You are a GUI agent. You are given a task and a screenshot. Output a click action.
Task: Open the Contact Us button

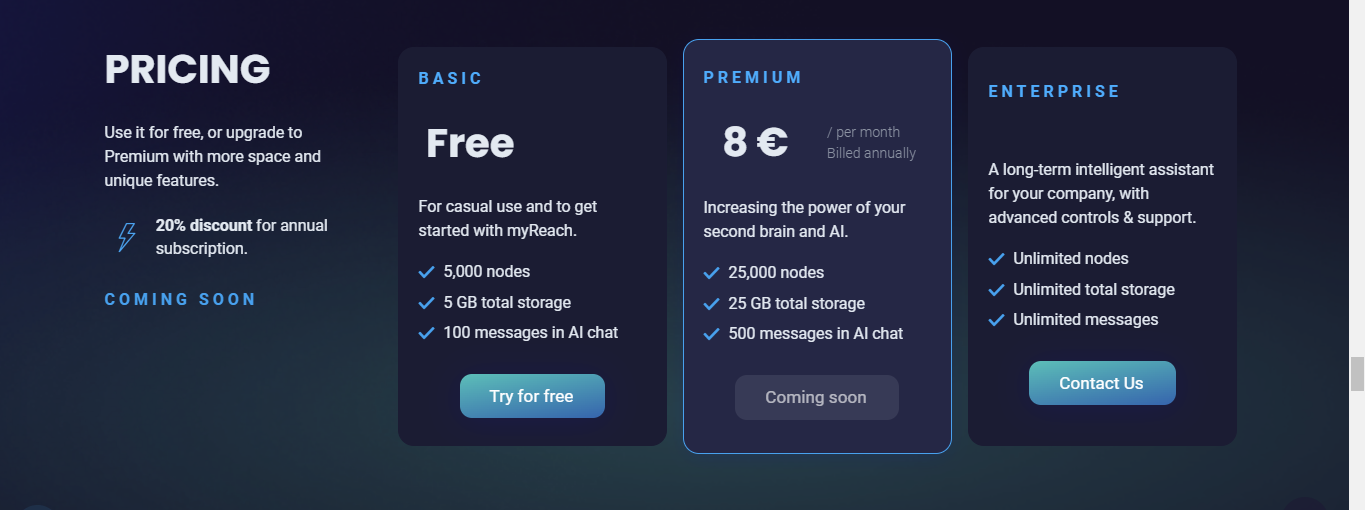pyautogui.click(x=1102, y=383)
